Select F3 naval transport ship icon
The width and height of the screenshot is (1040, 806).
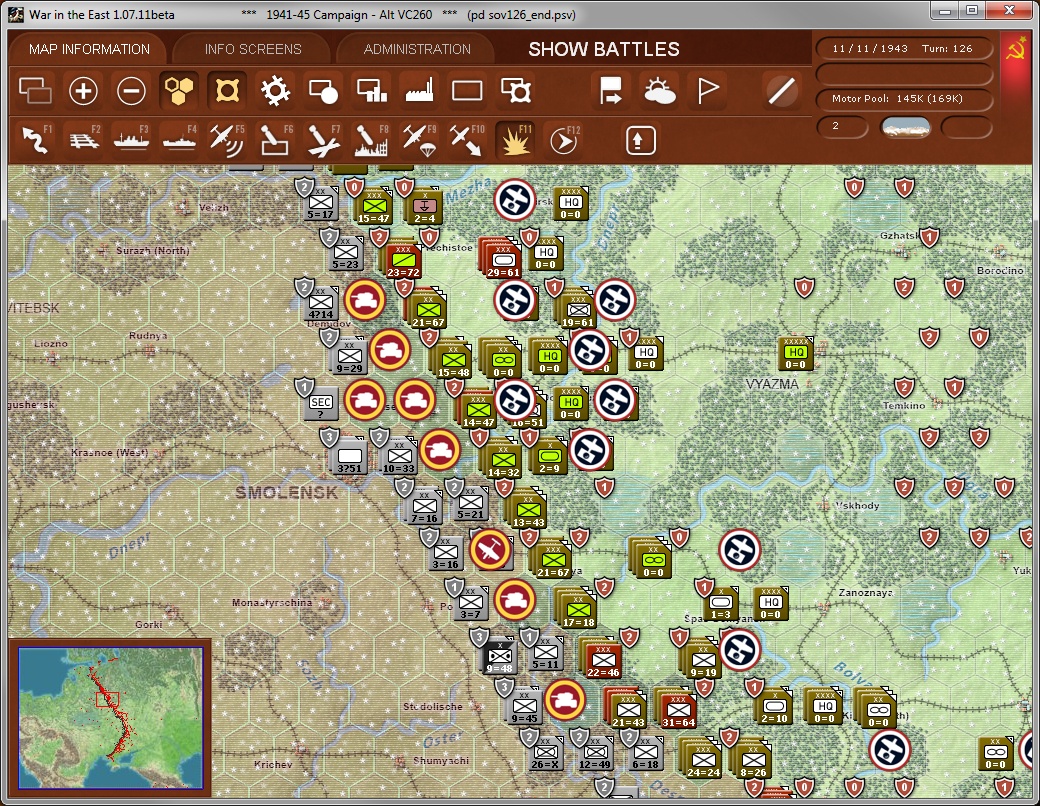pos(131,140)
